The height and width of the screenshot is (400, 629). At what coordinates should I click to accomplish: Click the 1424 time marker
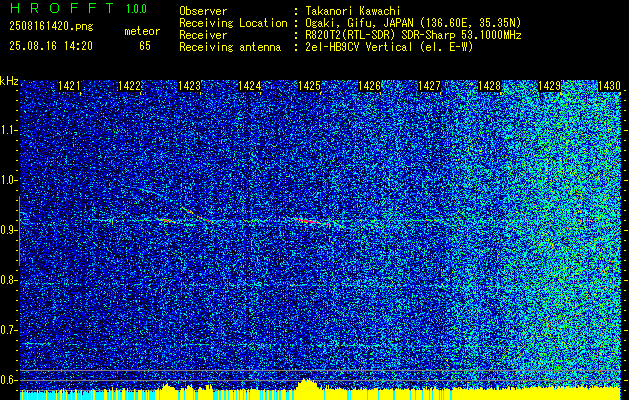250,86
